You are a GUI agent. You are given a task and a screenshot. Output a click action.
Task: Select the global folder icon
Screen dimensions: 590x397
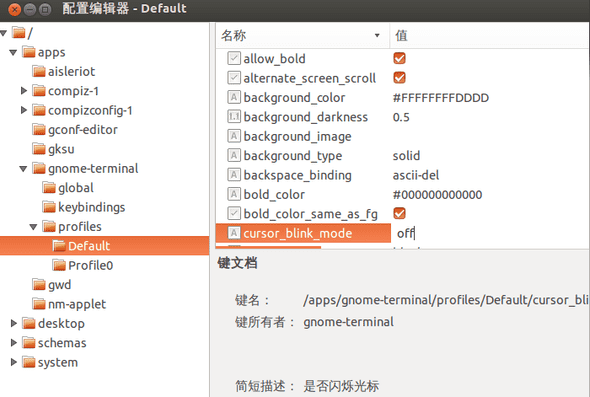[x=49, y=188]
